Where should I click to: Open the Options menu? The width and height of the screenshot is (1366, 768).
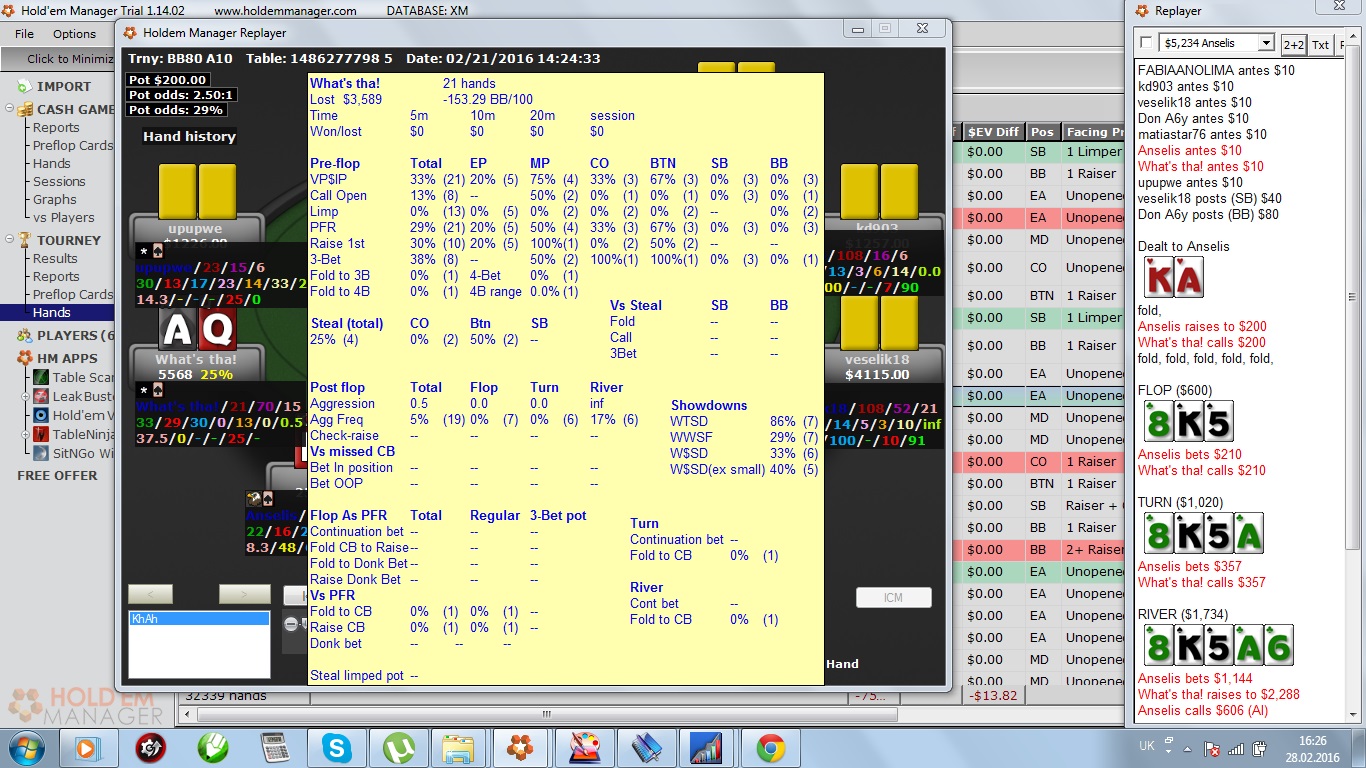(75, 33)
